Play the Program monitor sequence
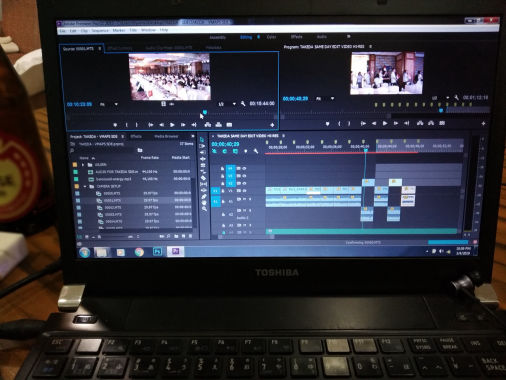 [385, 123]
